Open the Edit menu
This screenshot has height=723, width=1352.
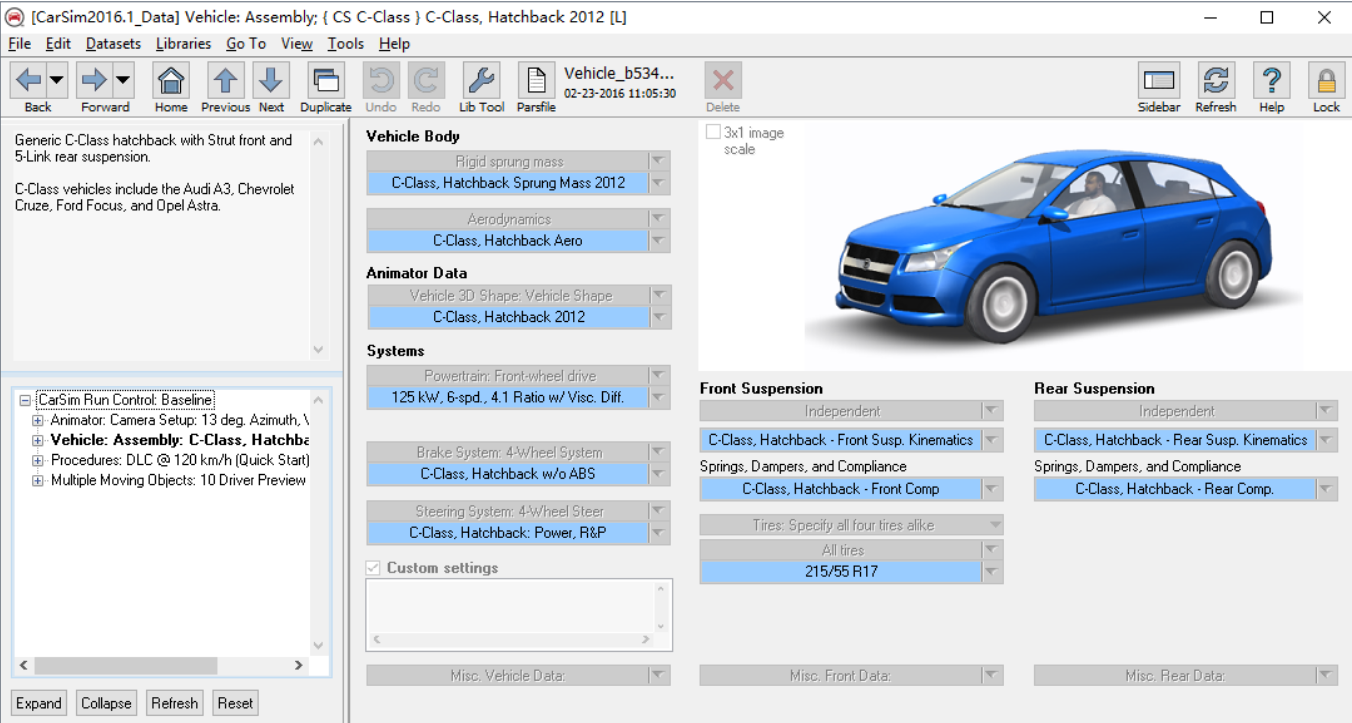pos(58,44)
